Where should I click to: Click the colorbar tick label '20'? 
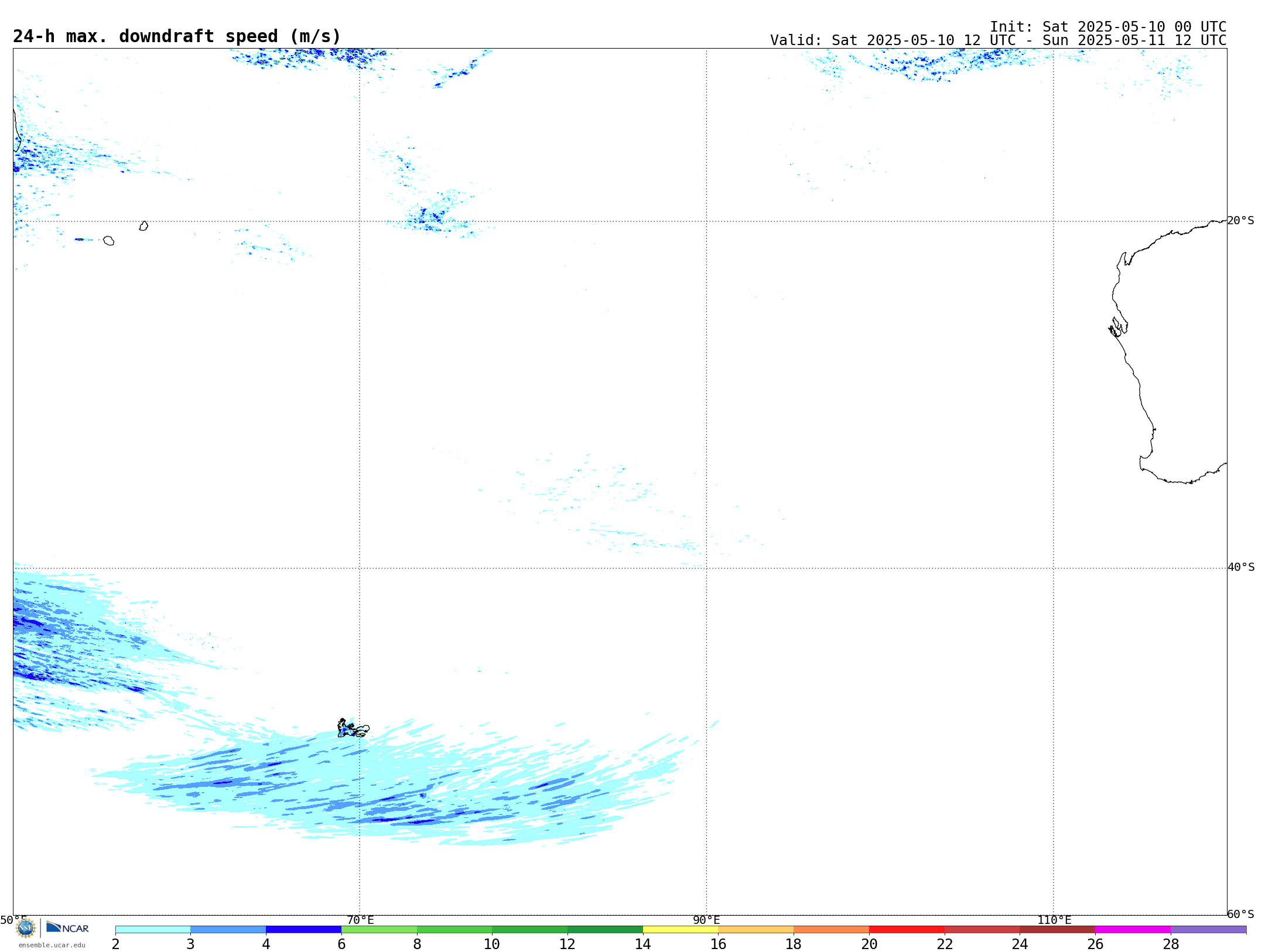(869, 944)
